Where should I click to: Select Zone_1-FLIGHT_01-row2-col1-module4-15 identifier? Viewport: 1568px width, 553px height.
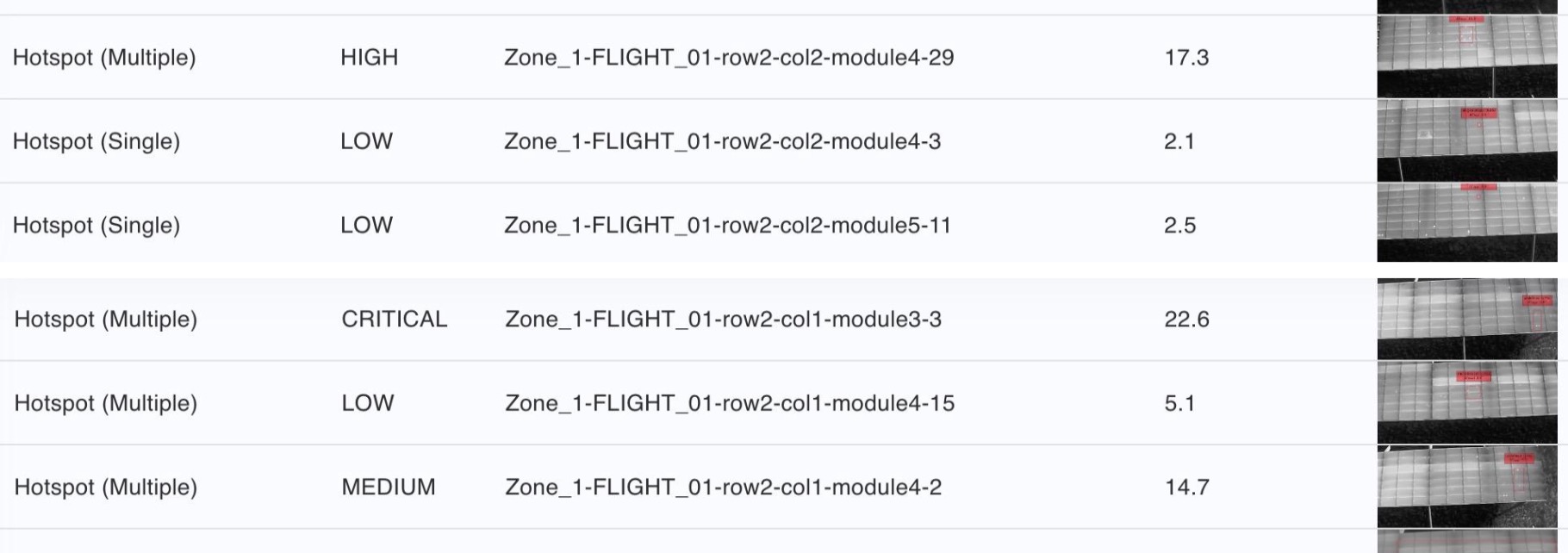pos(730,403)
